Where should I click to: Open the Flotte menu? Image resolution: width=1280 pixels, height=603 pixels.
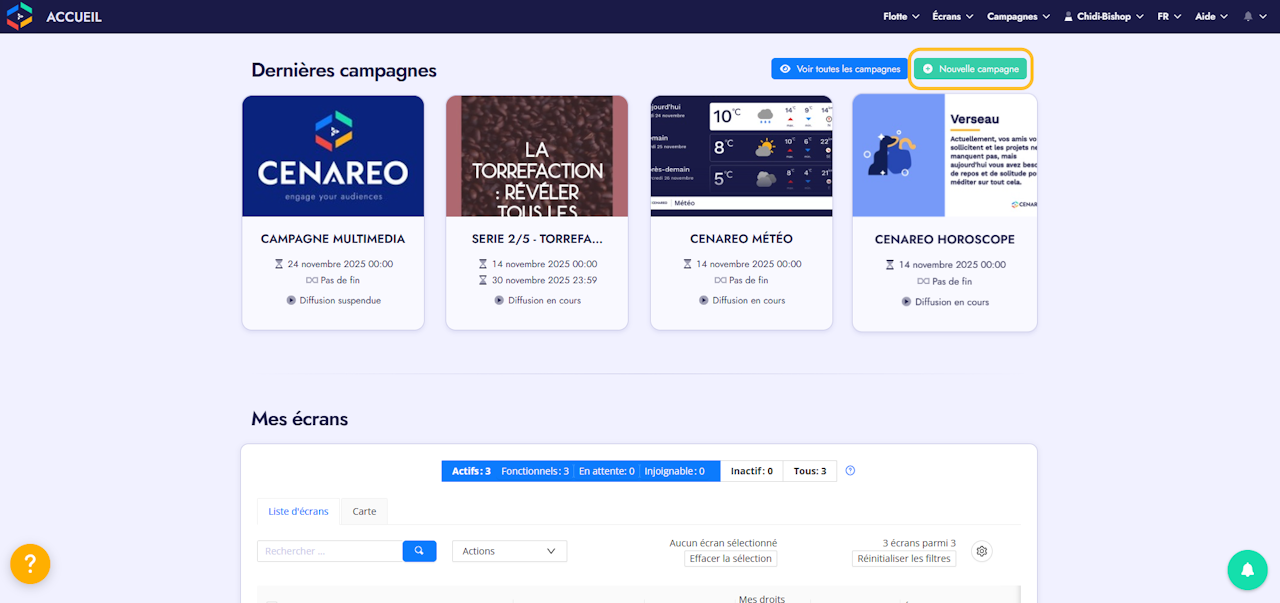(901, 17)
